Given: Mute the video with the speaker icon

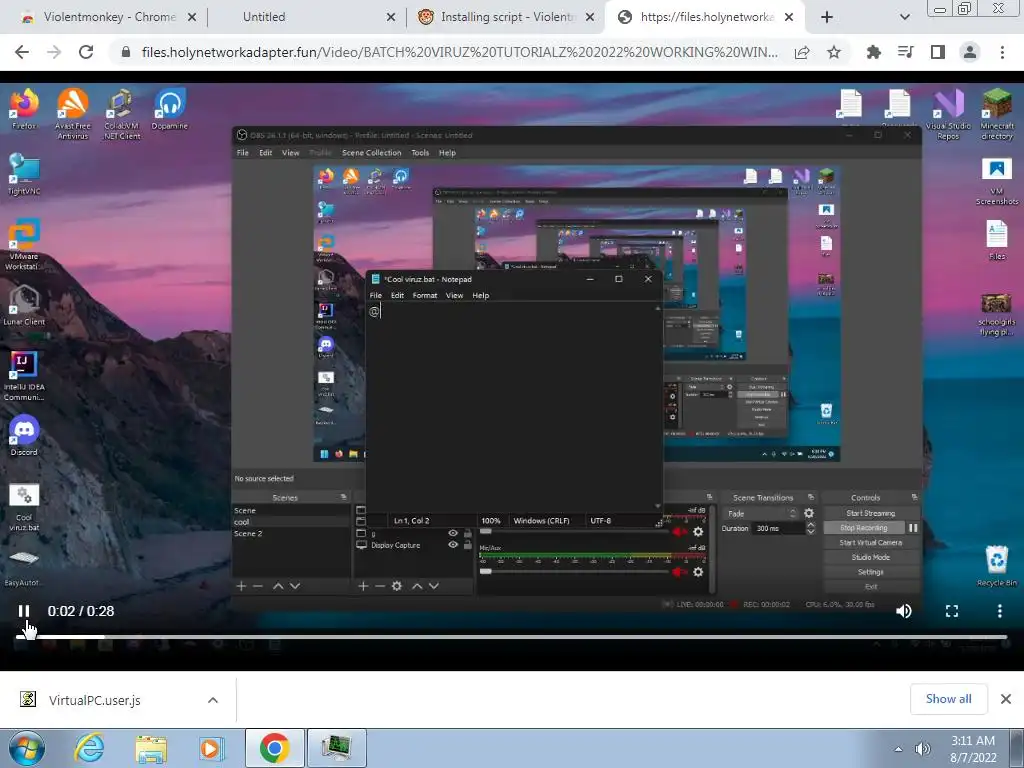Looking at the screenshot, I should (x=904, y=611).
